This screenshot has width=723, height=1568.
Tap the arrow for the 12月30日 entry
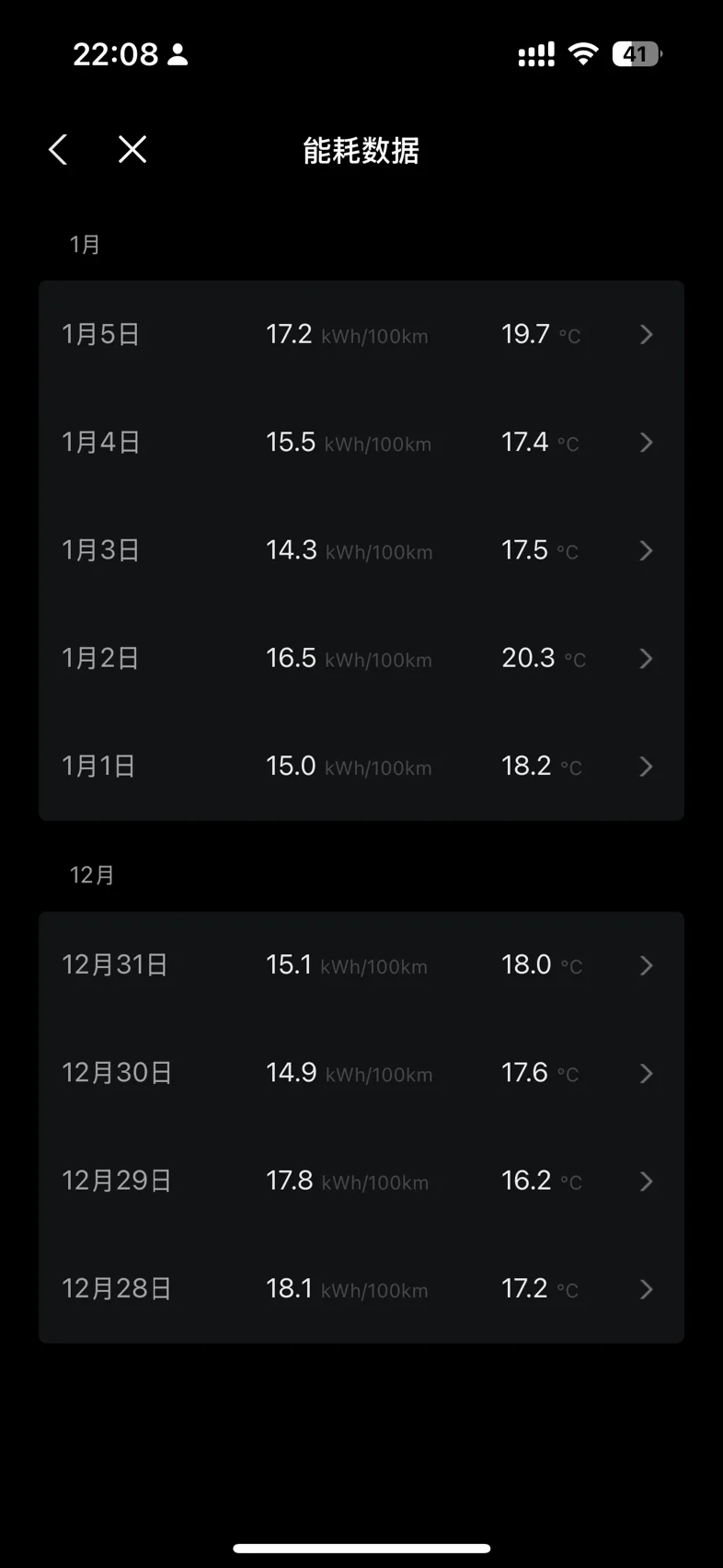(647, 1073)
